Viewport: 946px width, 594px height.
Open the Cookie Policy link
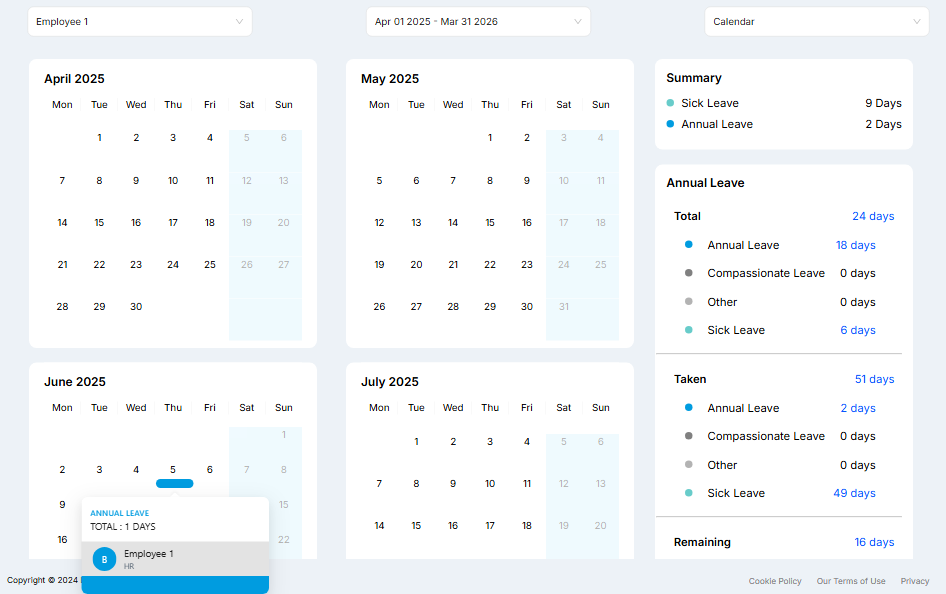point(775,581)
